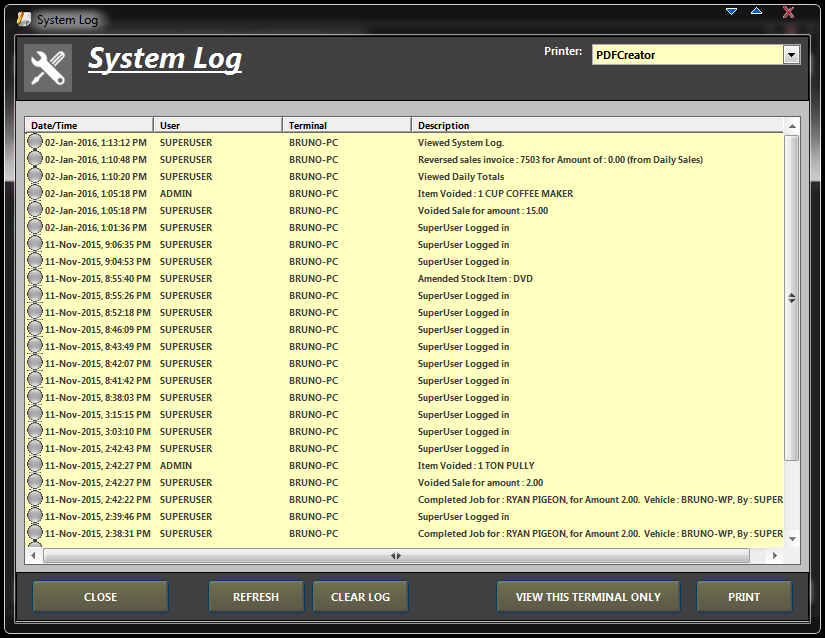
Task: Collapse the window with the blue down chevron
Action: coord(730,11)
